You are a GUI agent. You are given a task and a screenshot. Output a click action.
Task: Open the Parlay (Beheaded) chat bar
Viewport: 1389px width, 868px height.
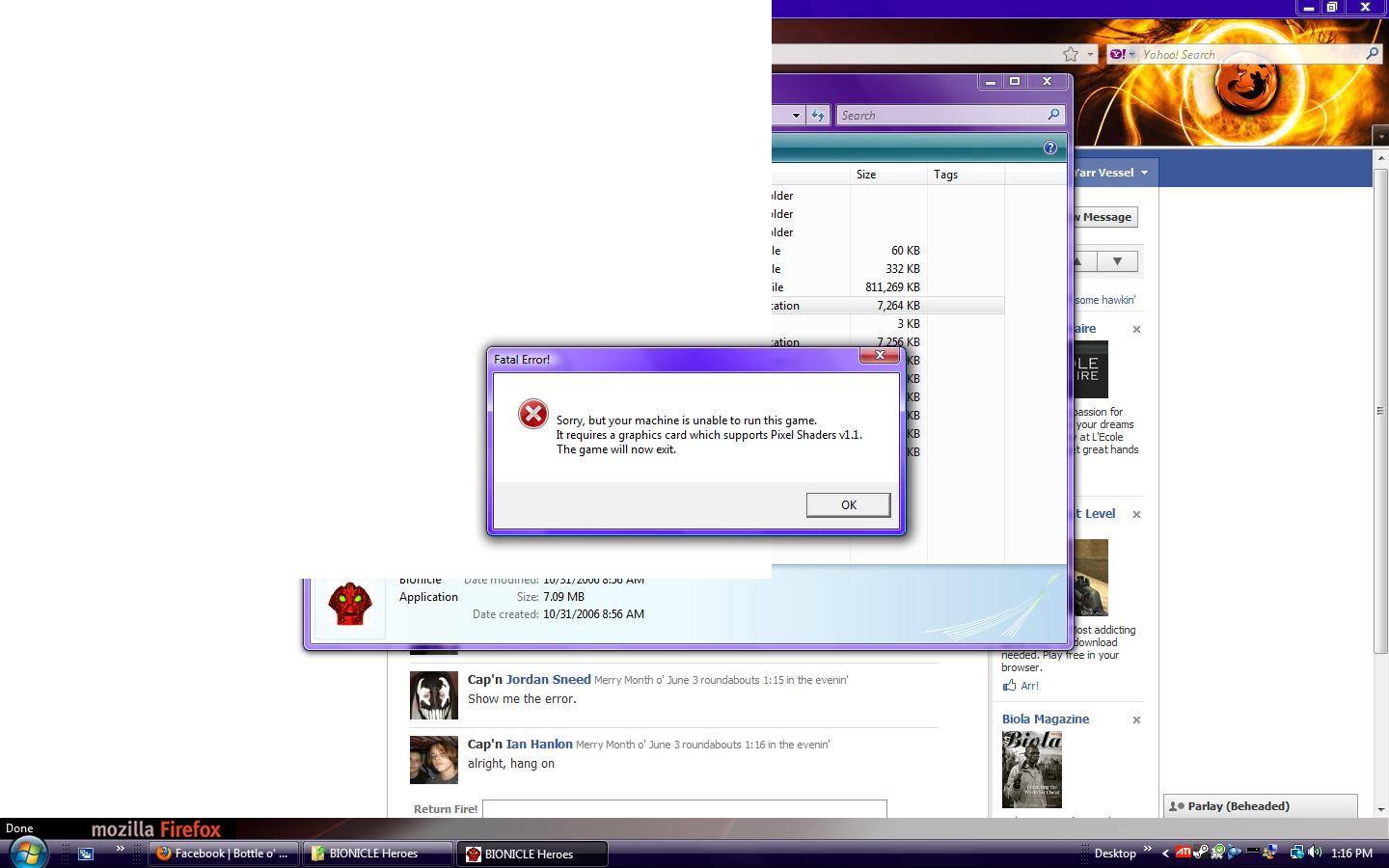pos(1261,806)
